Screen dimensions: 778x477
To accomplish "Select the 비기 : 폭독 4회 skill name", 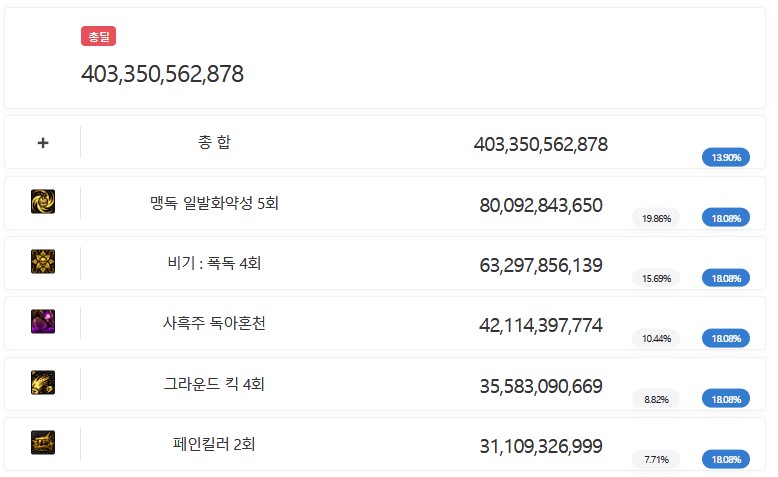I will (x=214, y=263).
